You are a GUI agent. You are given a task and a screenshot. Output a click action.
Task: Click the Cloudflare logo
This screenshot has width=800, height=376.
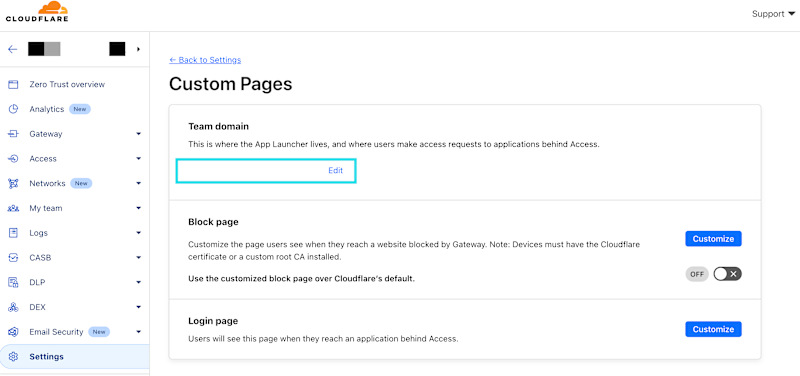[37, 12]
